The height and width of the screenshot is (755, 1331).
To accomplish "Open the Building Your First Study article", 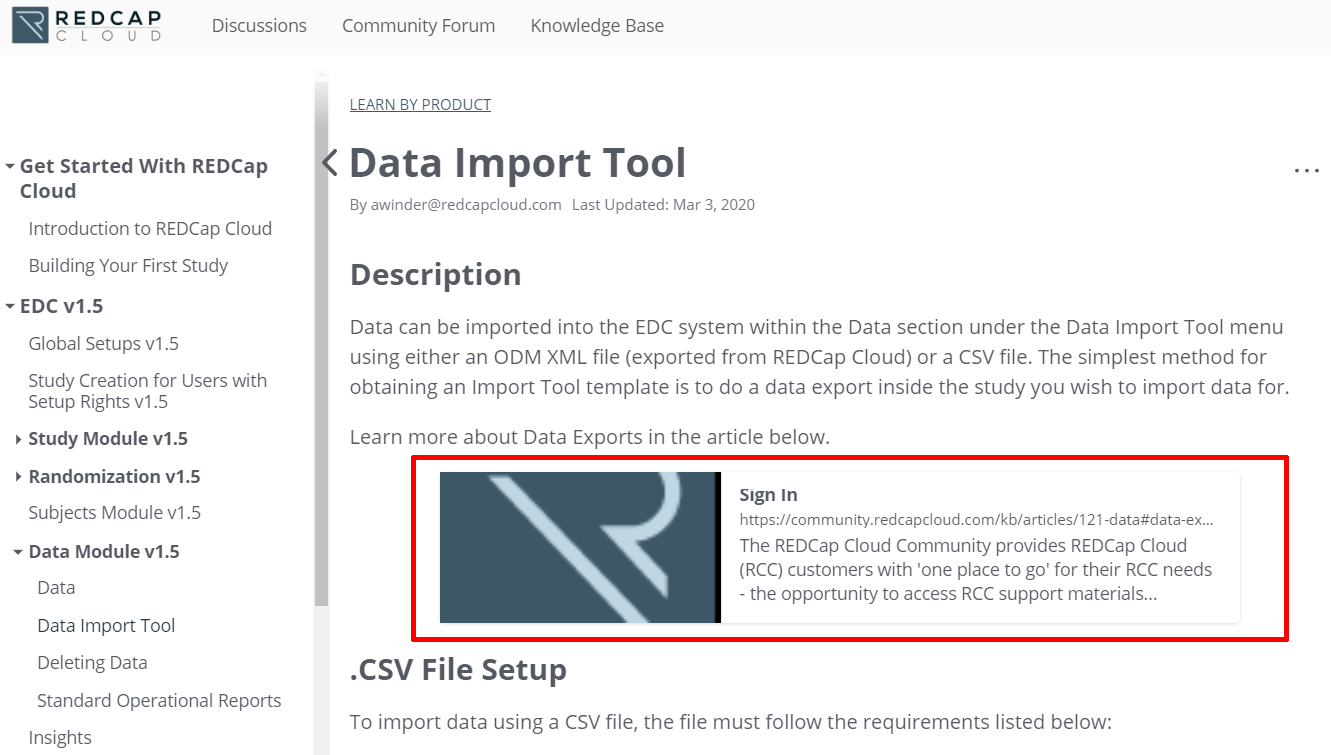I will [128, 266].
